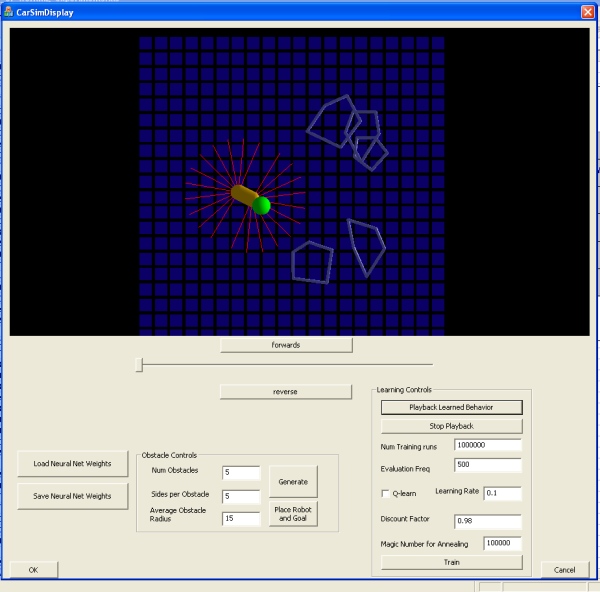Click Stop Playback button

[451, 426]
